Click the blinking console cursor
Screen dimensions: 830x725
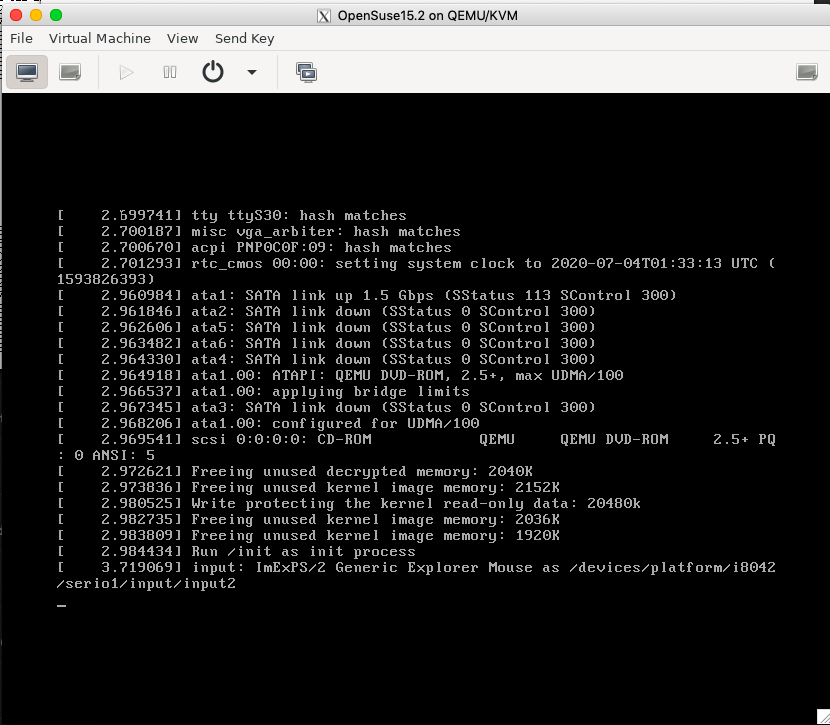pyautogui.click(x=61, y=606)
